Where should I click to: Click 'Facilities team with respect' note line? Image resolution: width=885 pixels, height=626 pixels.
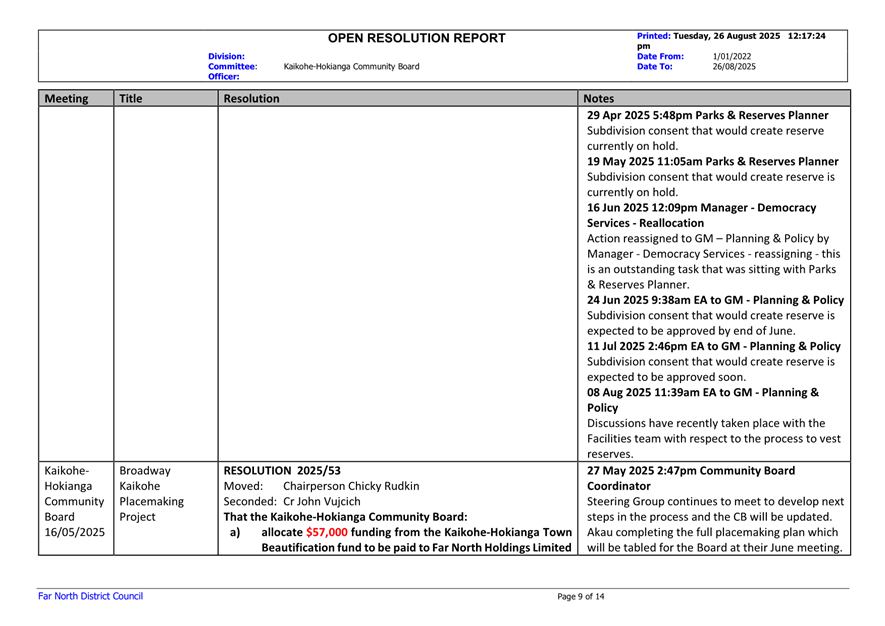point(713,439)
